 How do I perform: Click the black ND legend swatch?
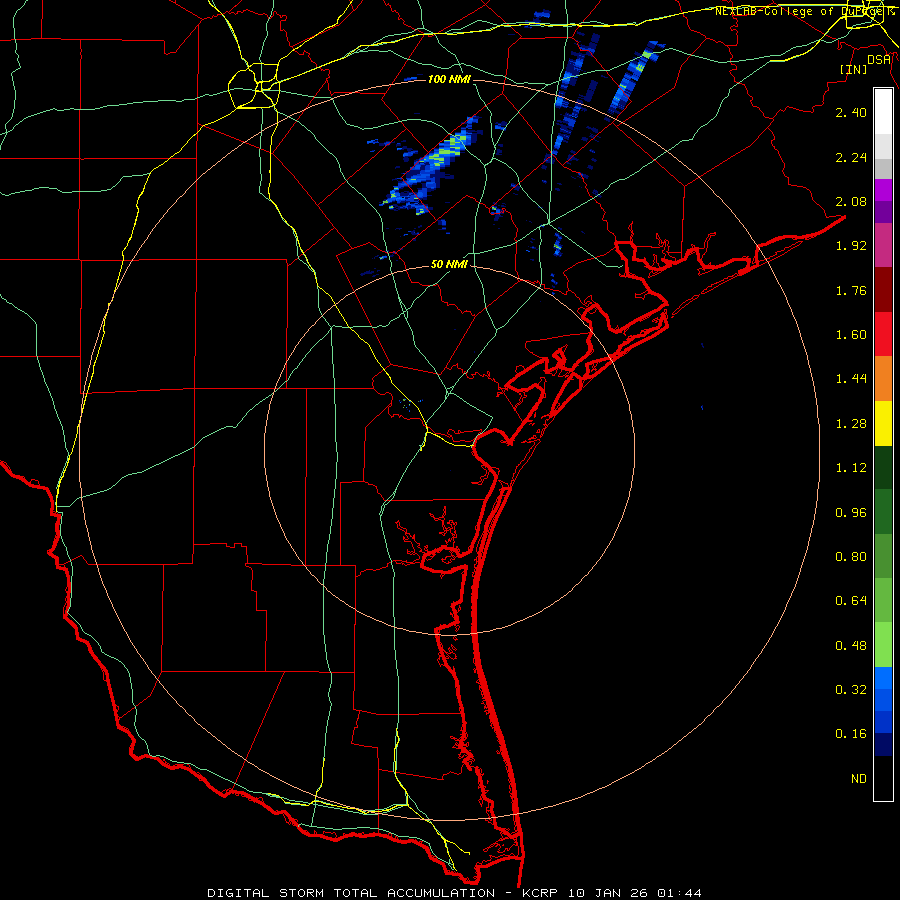tap(883, 778)
